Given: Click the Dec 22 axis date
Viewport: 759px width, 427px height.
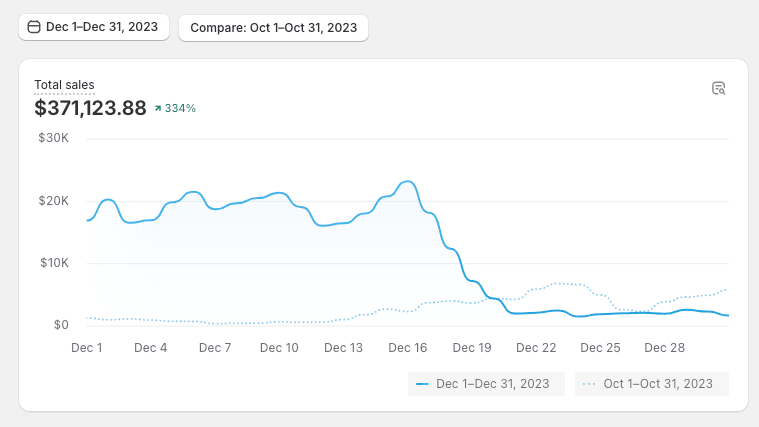Looking at the screenshot, I should (536, 348).
